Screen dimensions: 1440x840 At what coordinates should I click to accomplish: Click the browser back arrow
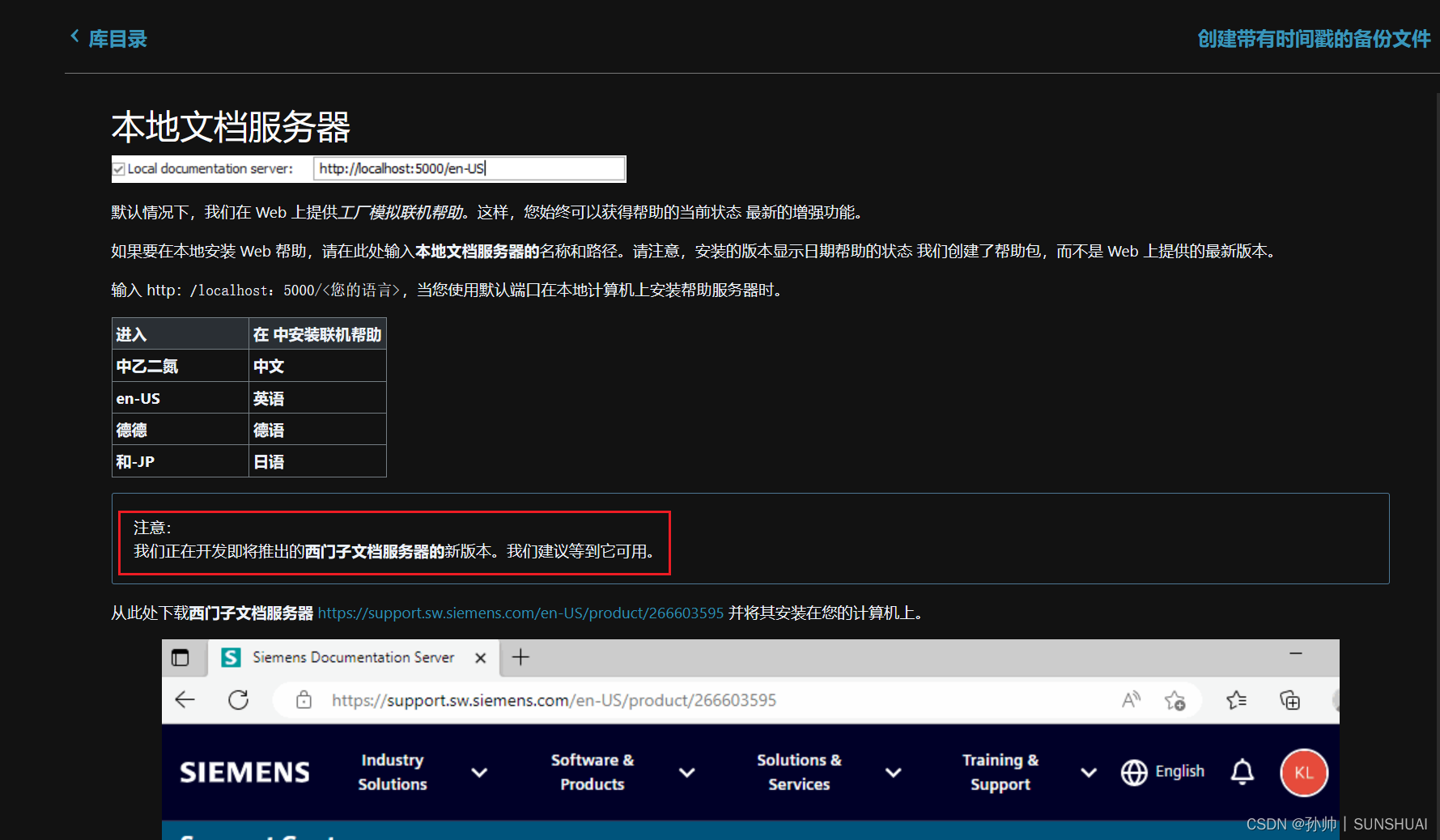click(185, 700)
